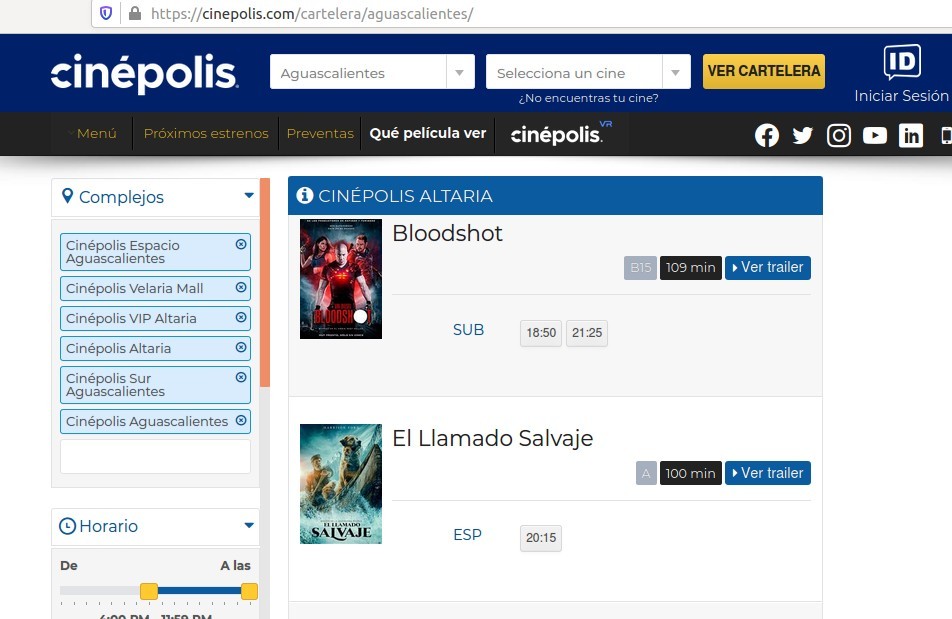Remove the plain Cinépolis Altaria filter tag
The height and width of the screenshot is (619, 952).
point(240,347)
